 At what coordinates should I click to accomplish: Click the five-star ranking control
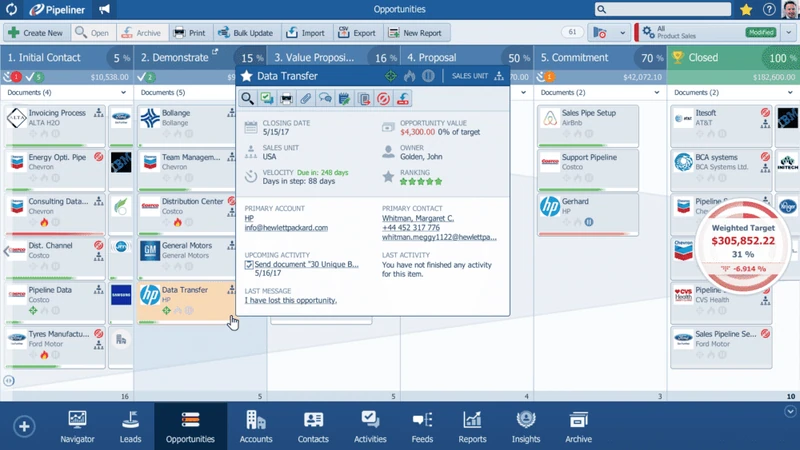pos(421,181)
